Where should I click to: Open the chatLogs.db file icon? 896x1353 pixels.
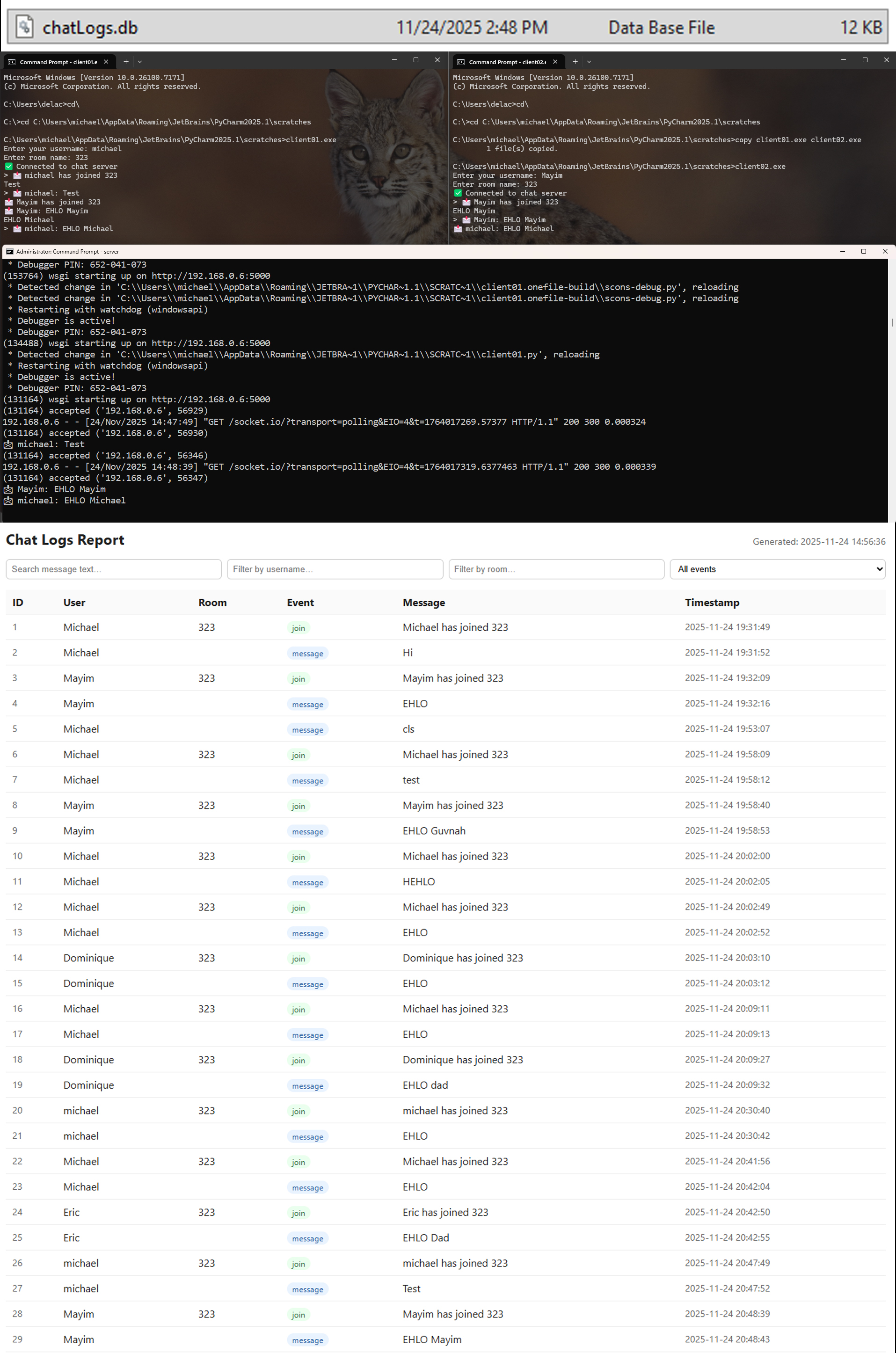click(24, 27)
